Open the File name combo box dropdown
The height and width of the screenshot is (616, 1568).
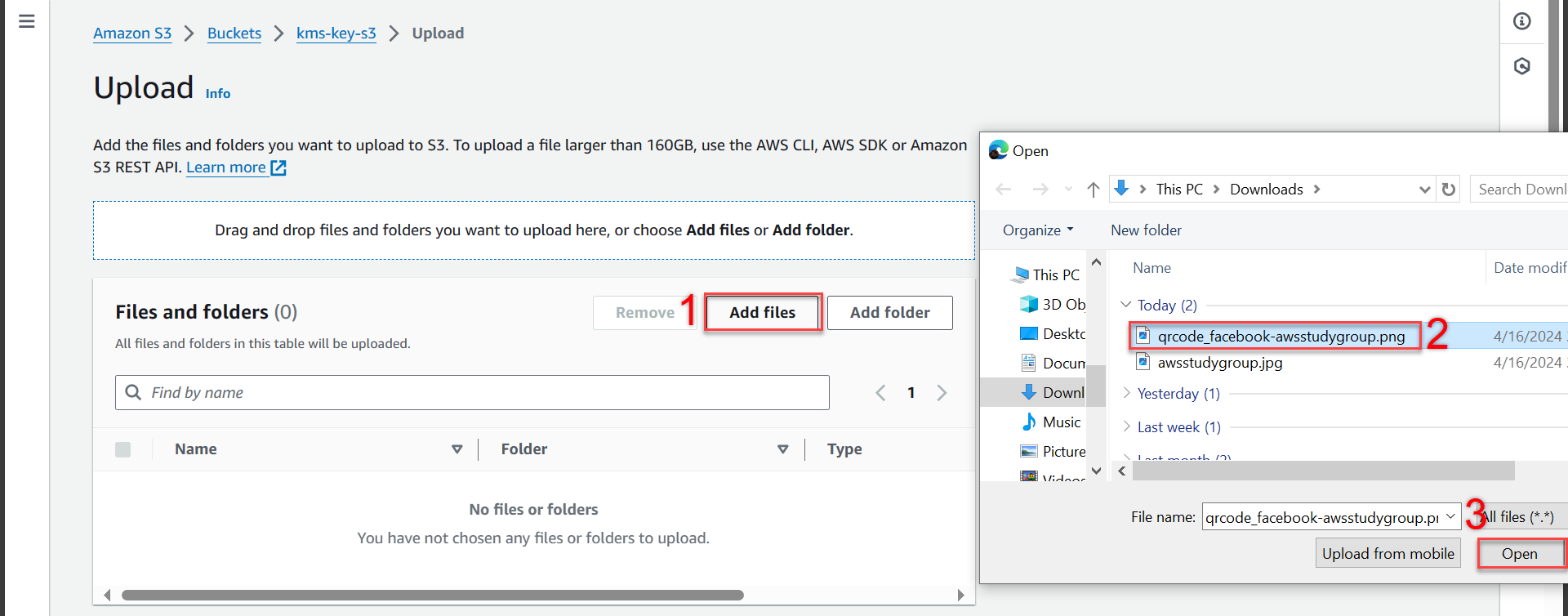(x=1450, y=517)
